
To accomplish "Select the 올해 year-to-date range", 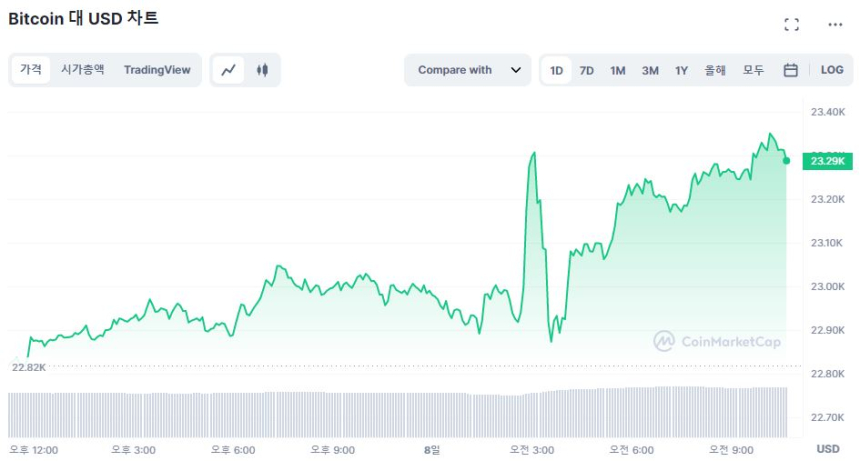I will pyautogui.click(x=715, y=70).
